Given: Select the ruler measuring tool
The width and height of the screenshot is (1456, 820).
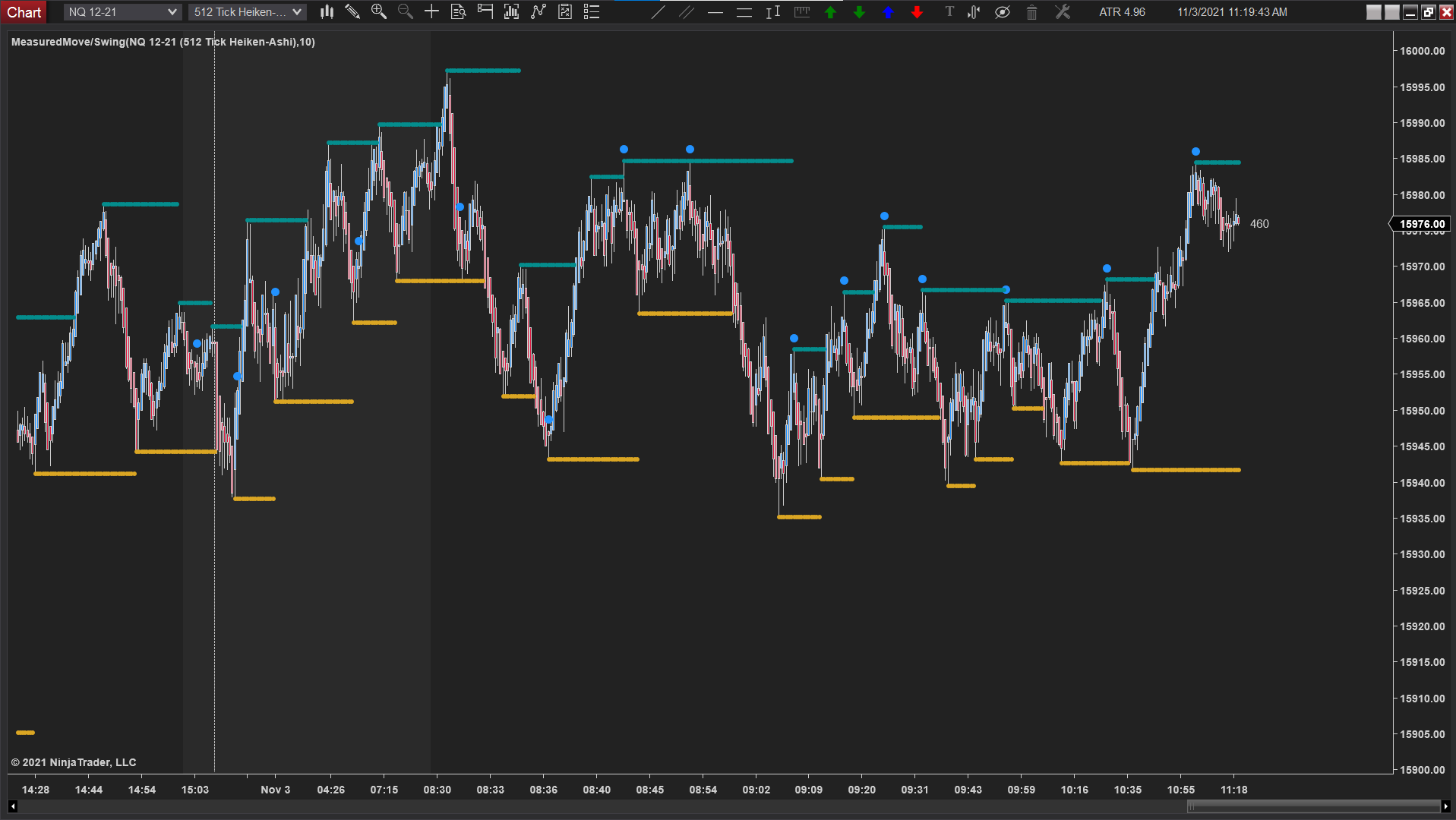Looking at the screenshot, I should (802, 11).
